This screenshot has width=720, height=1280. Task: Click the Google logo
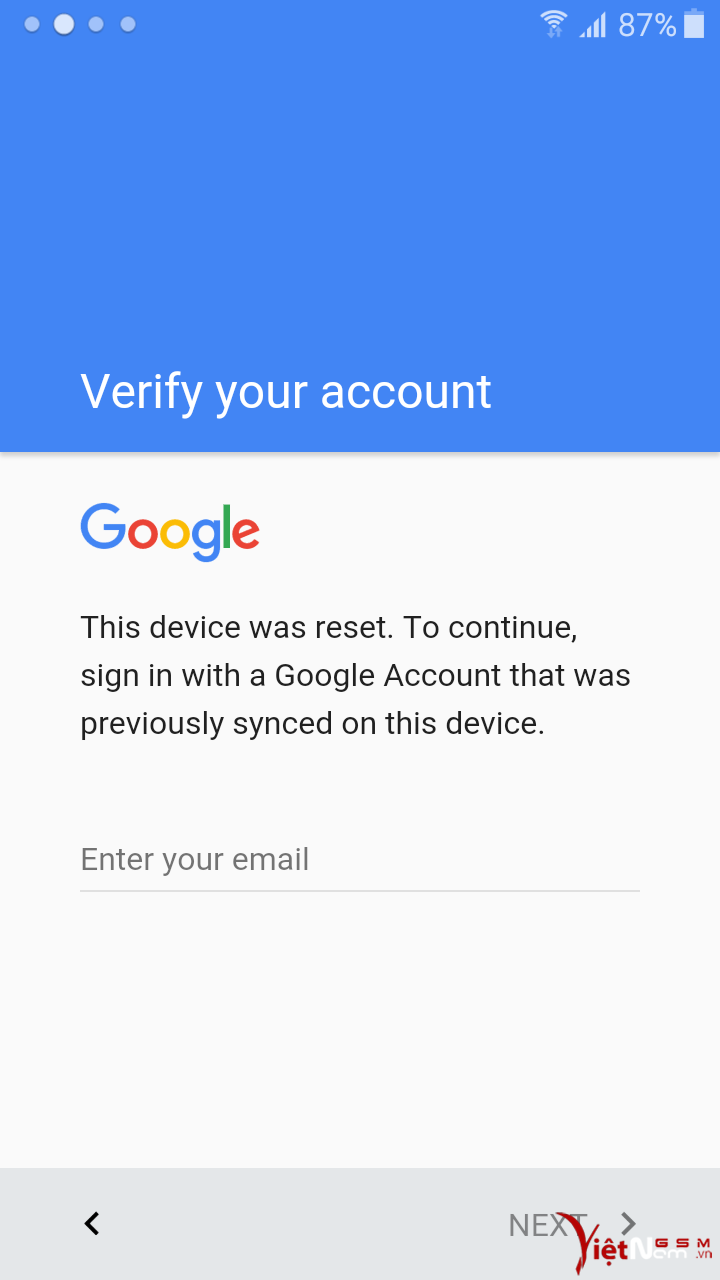170,532
